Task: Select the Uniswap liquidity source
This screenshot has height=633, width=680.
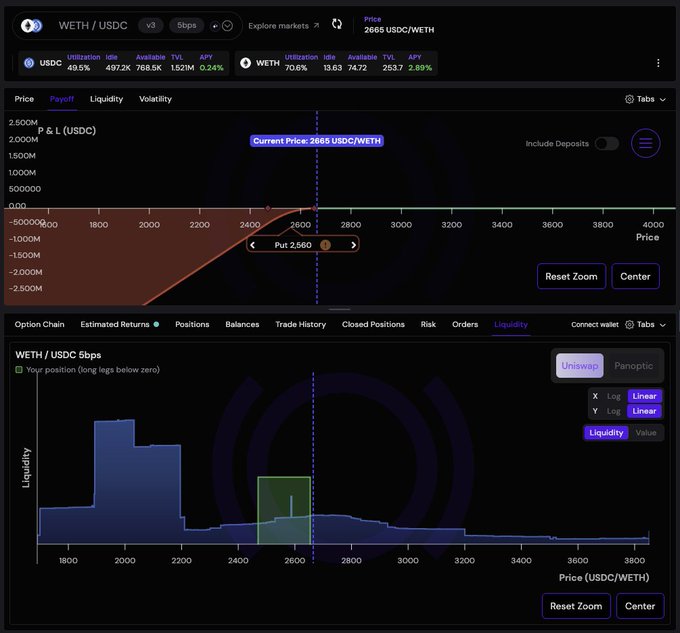Action: click(x=579, y=365)
